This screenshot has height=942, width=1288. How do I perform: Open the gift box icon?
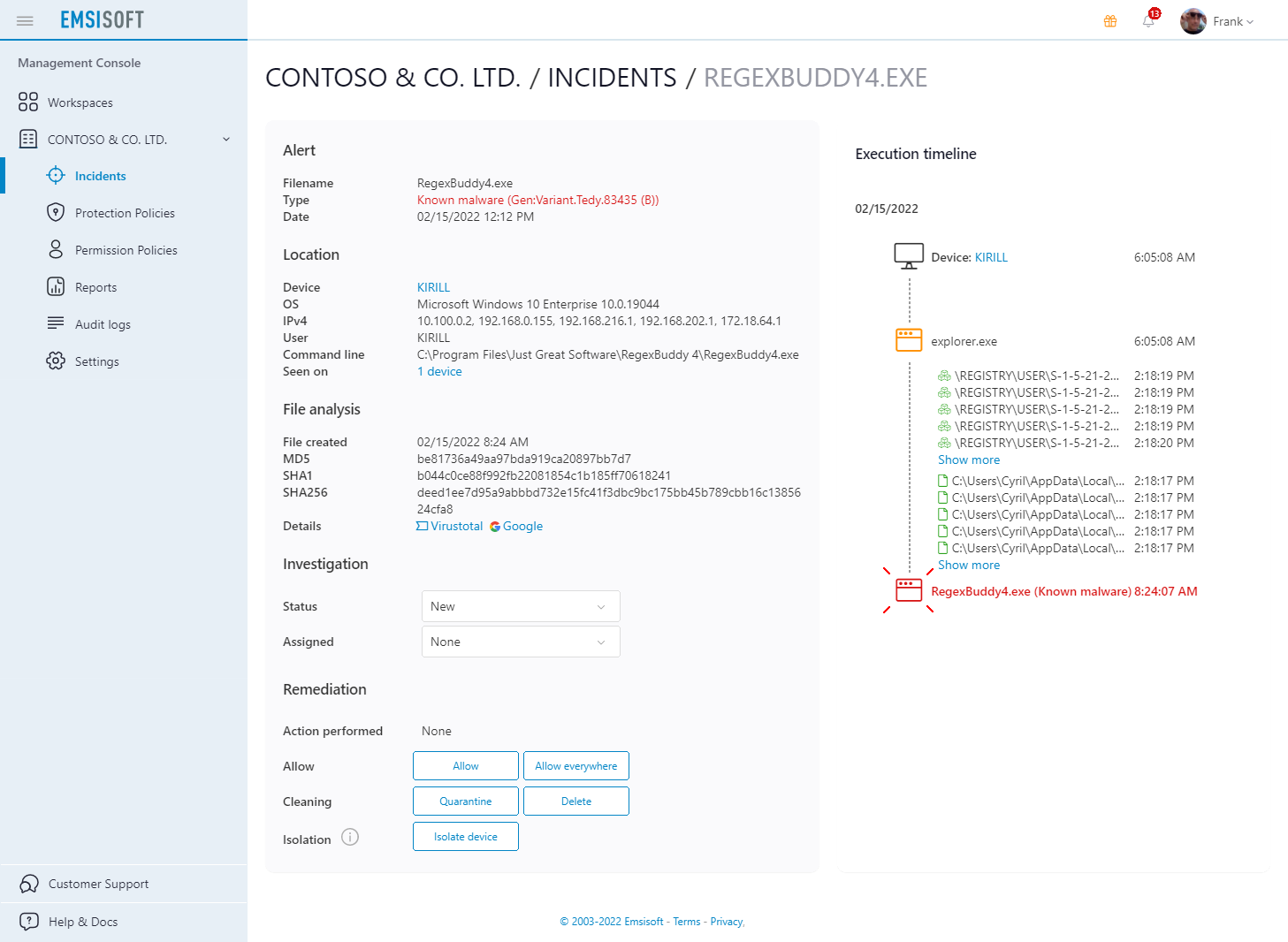tap(1110, 21)
